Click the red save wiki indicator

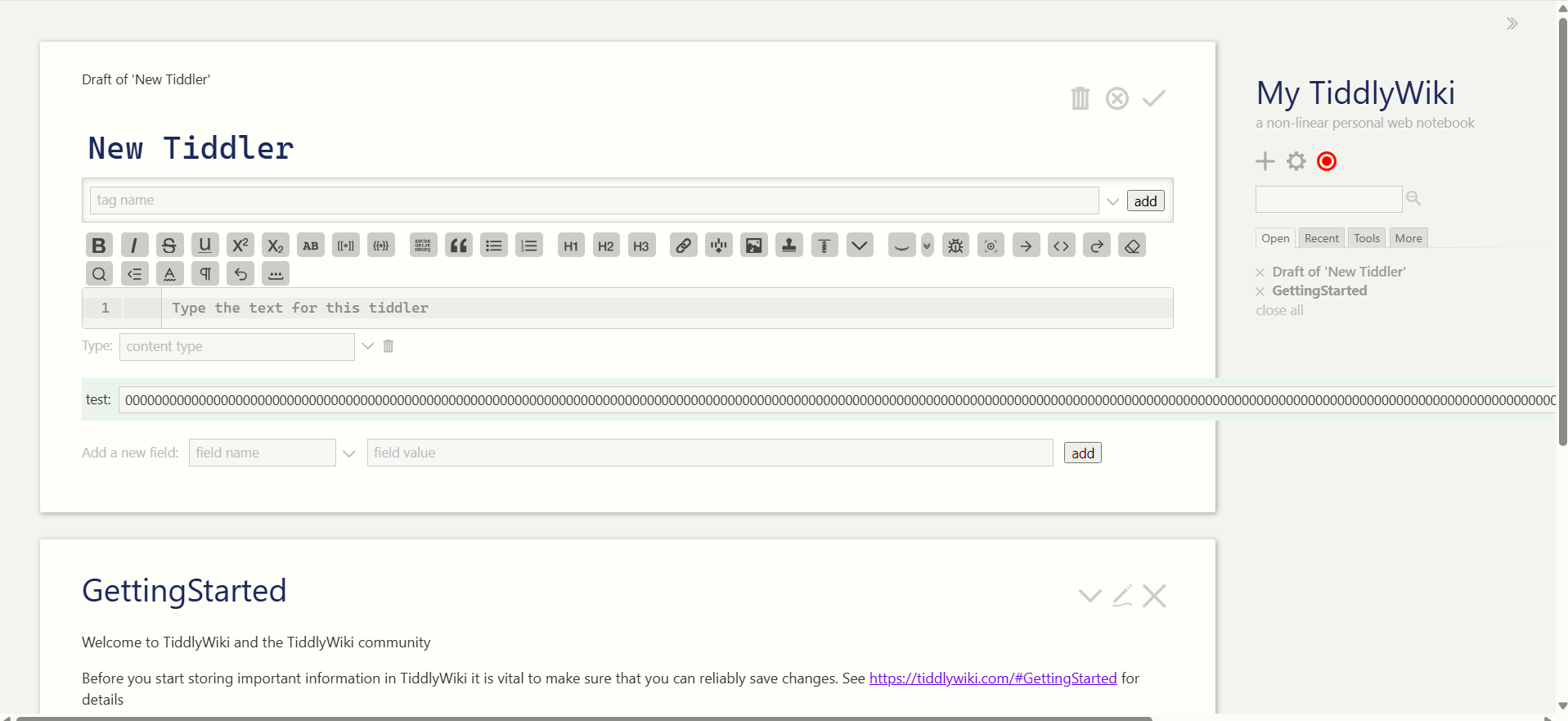1327,161
